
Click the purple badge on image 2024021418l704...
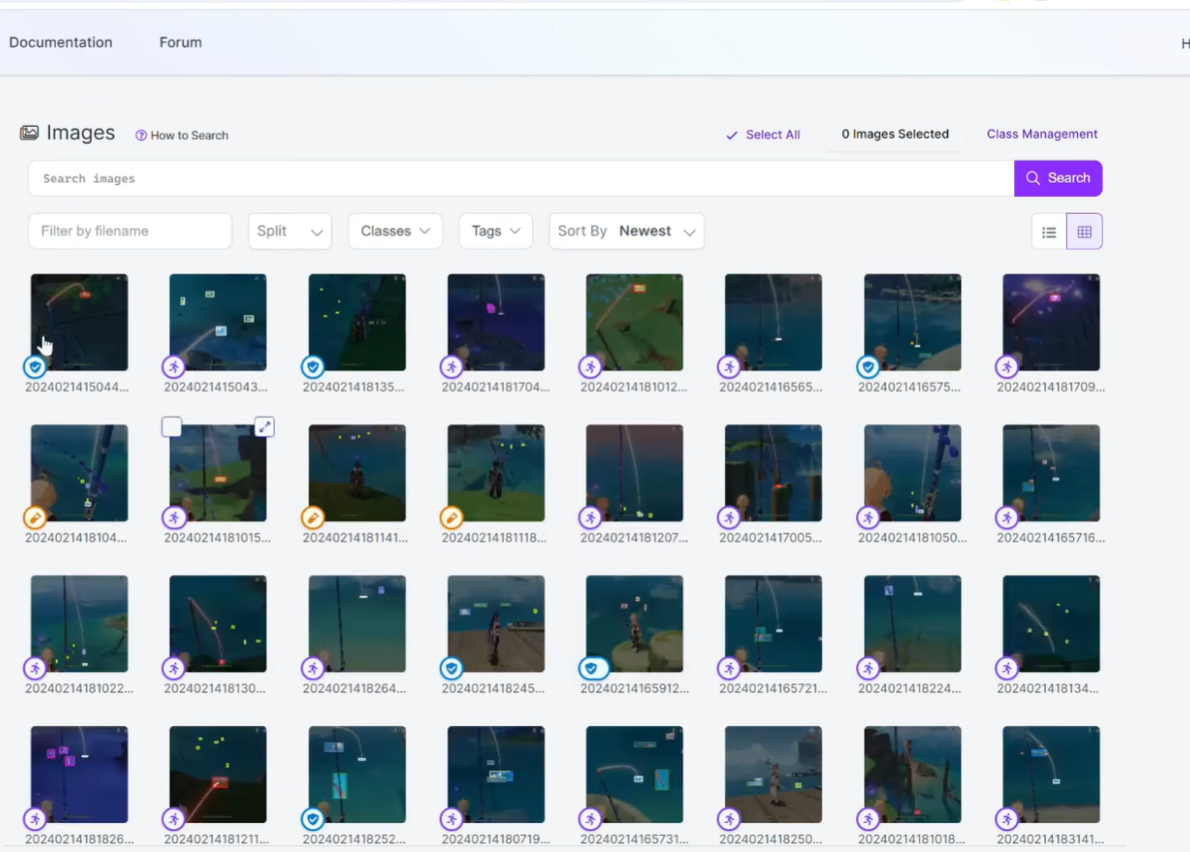[x=451, y=367]
